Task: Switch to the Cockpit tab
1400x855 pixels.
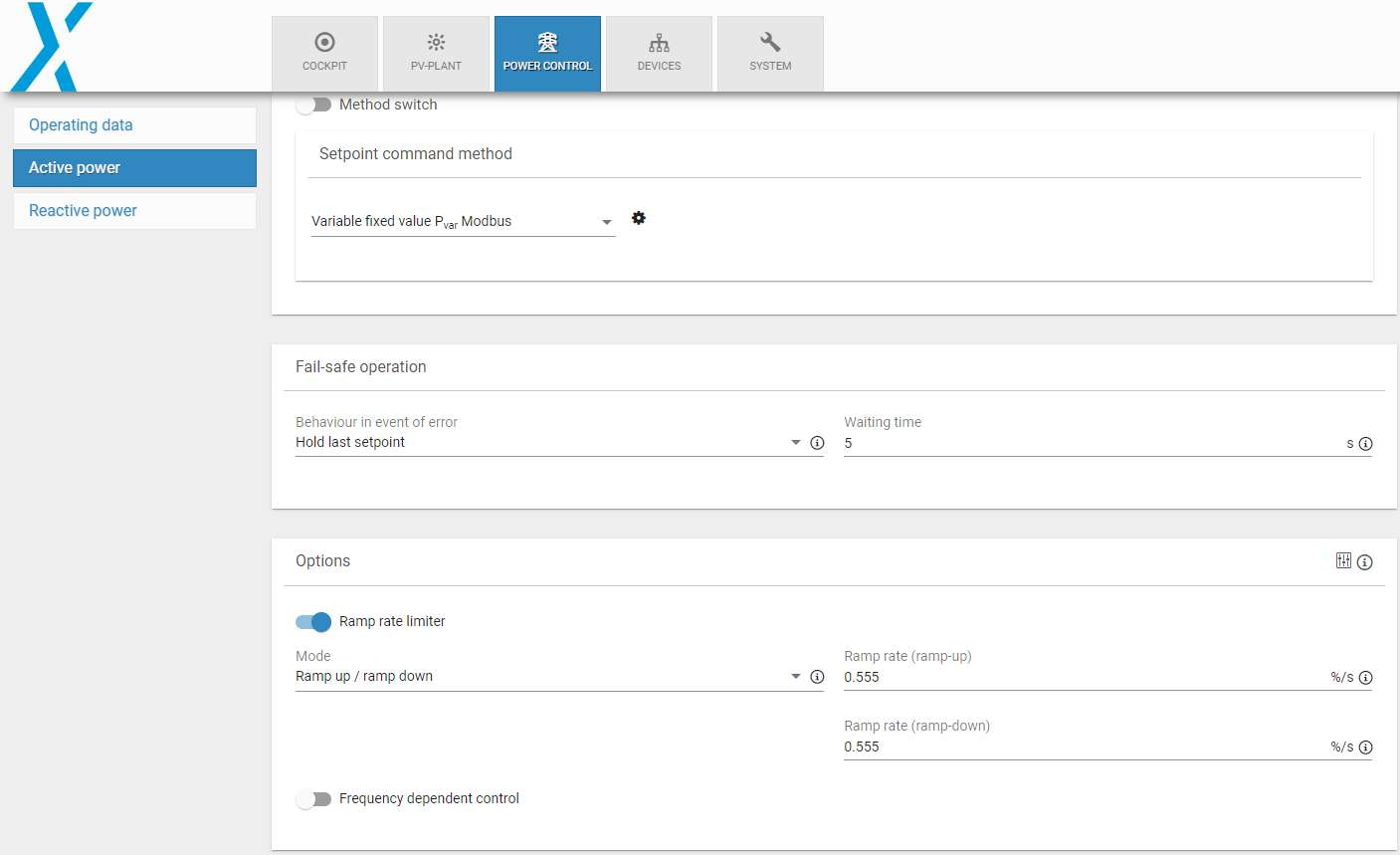Action: (x=324, y=54)
